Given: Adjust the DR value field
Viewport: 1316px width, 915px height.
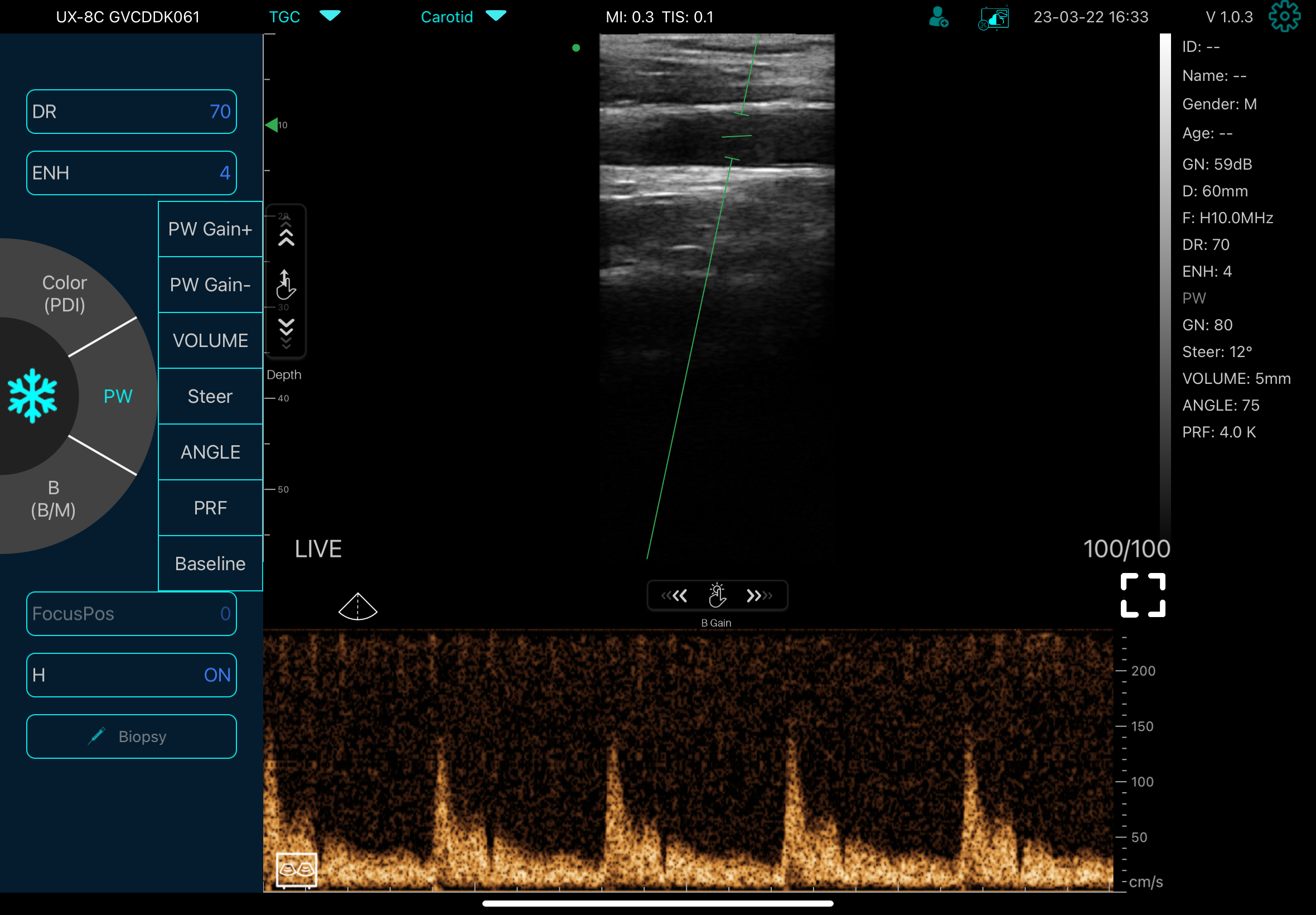Looking at the screenshot, I should (x=131, y=111).
